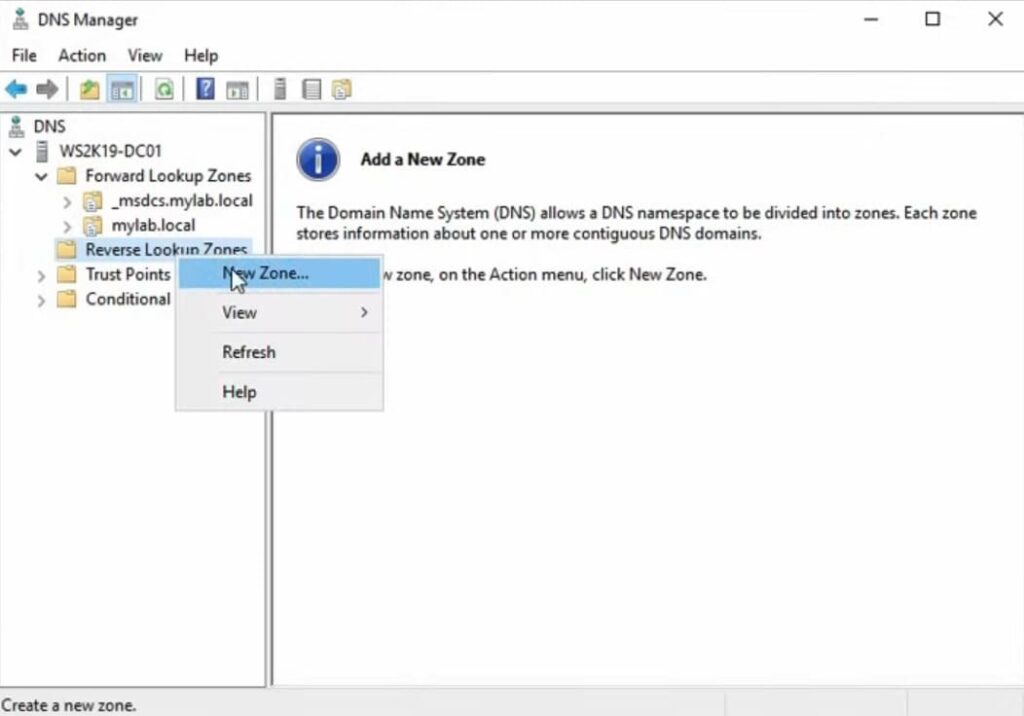Click the blue Back arrow in toolbar
Viewport: 1024px width, 716px height.
pos(16,90)
